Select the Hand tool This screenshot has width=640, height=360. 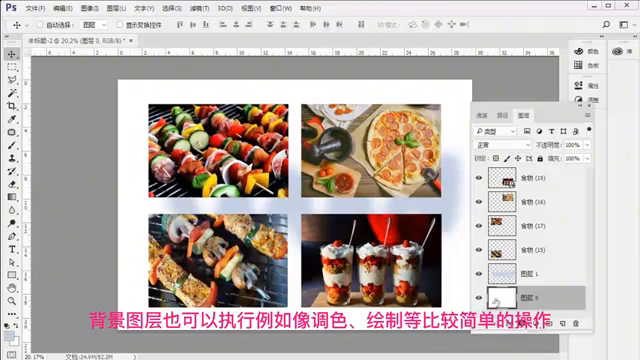tap(11, 288)
